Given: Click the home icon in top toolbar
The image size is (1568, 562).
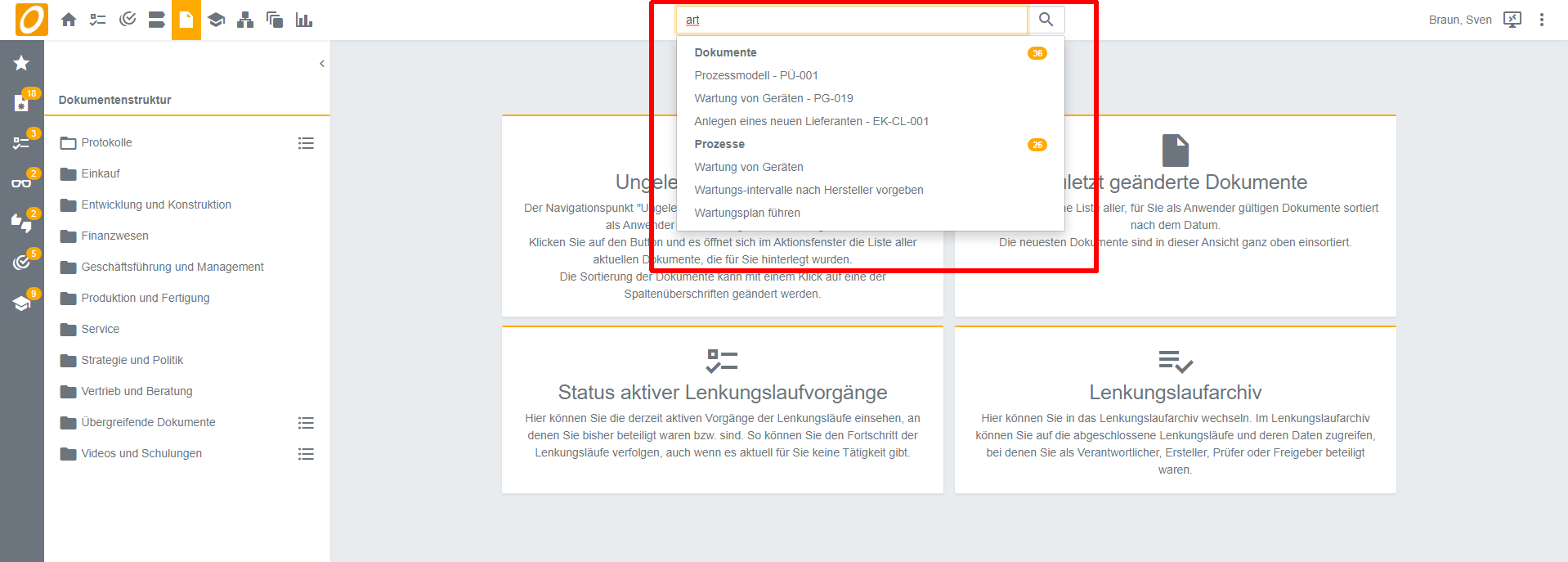Looking at the screenshot, I should [69, 20].
